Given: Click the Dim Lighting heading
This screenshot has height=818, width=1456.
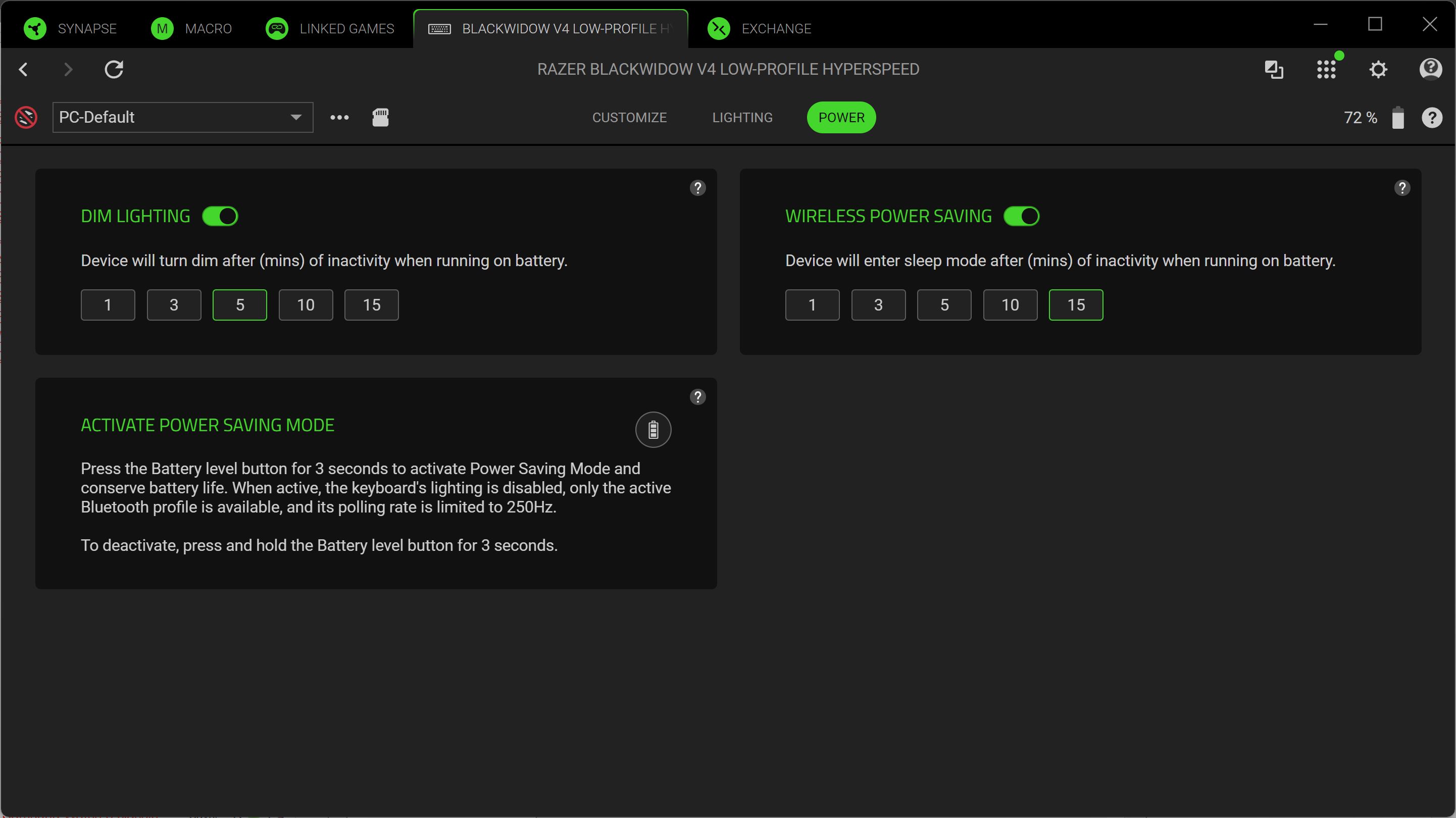Looking at the screenshot, I should (136, 217).
